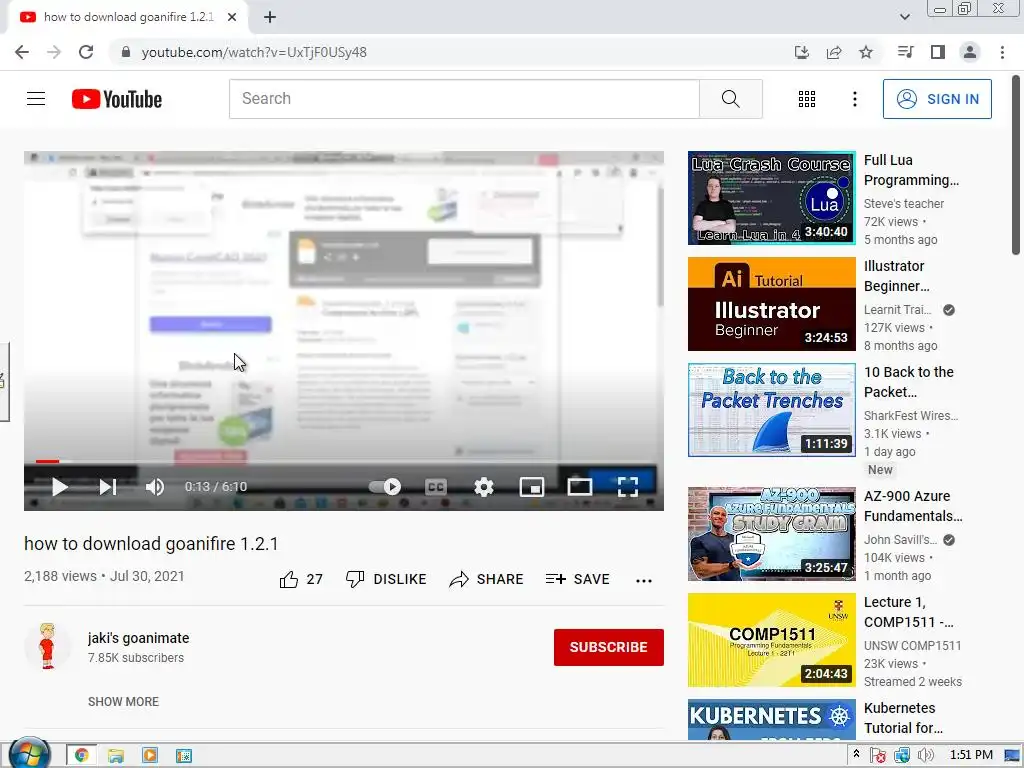Image resolution: width=1024 pixels, height=768 pixels.
Task: Open Chrome profile avatar
Action: tap(970, 52)
